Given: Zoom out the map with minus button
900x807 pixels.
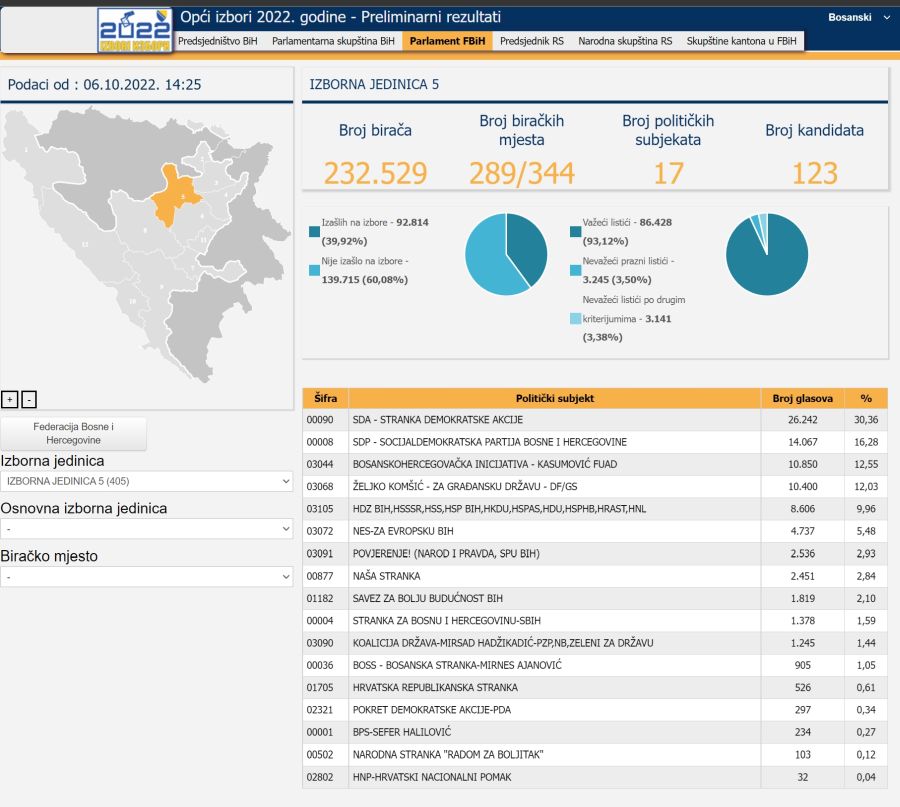Looking at the screenshot, I should (29, 400).
